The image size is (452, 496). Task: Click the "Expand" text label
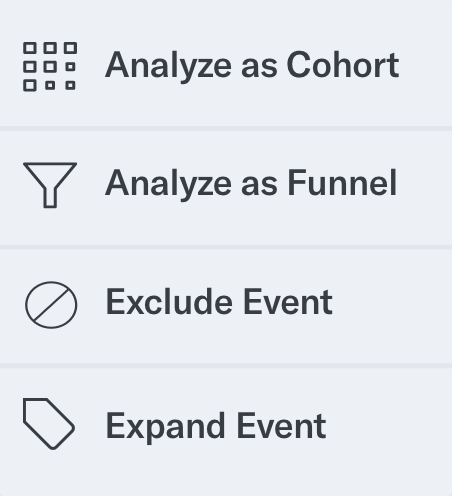(x=166, y=428)
